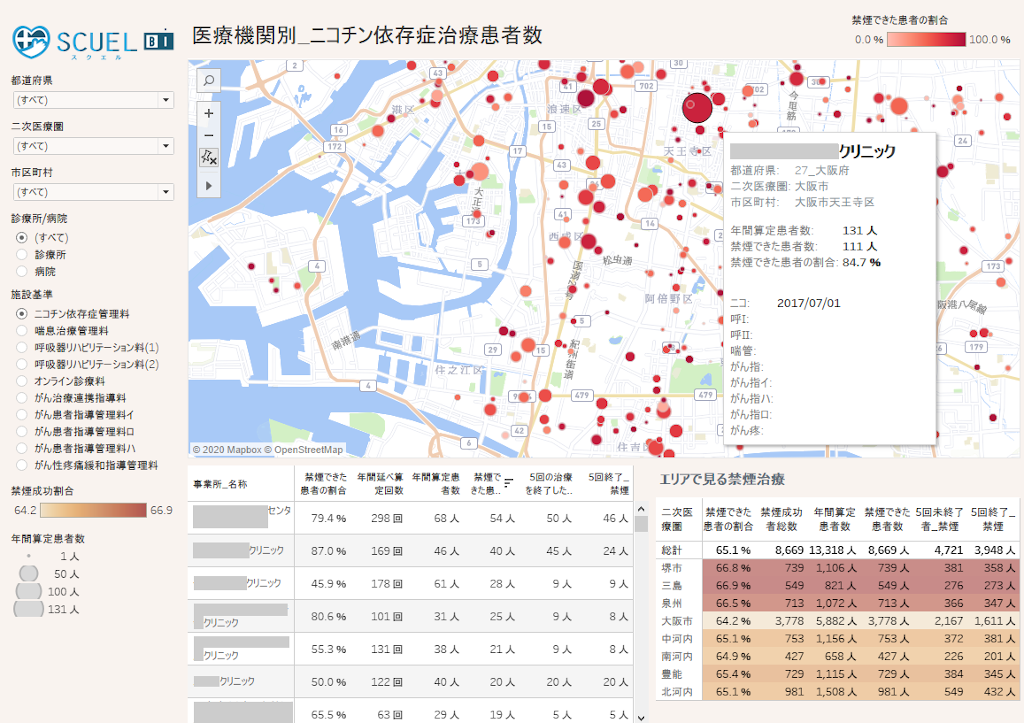The image size is (1024, 723).
Task: Click the 年間延べ算定回数 column header
Action: coord(380,484)
